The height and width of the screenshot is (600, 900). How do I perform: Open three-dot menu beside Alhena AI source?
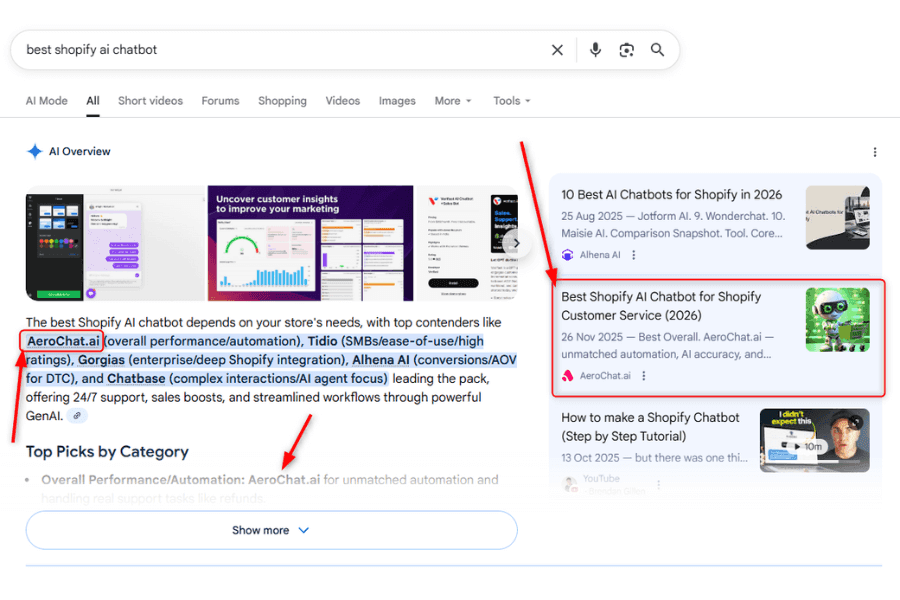click(x=634, y=255)
